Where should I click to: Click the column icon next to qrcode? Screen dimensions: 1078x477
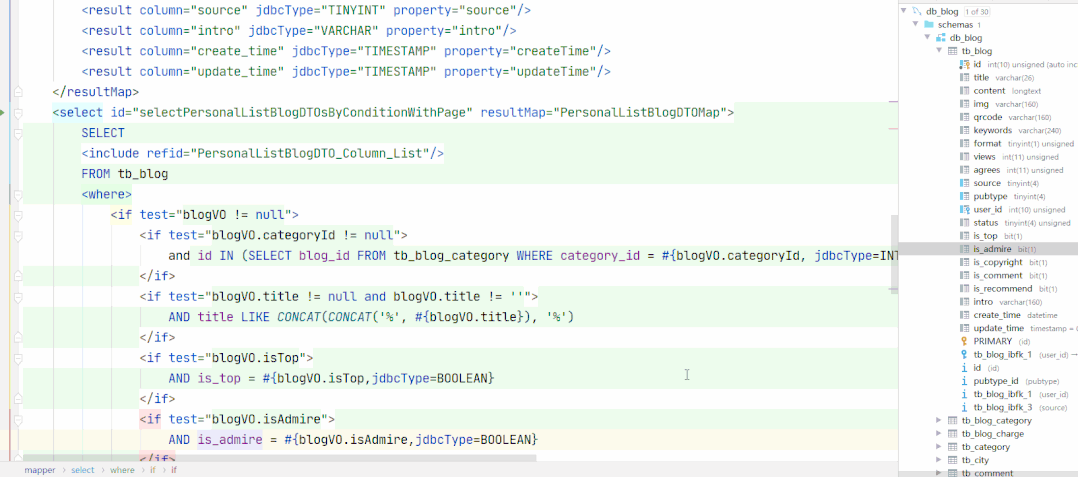tap(965, 117)
